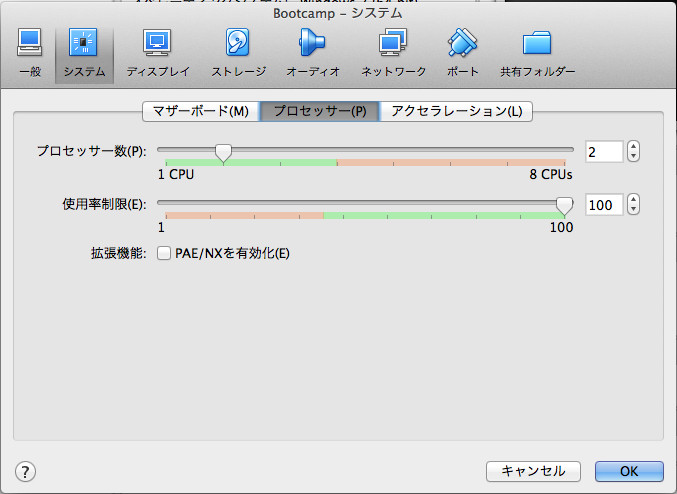This screenshot has width=677, height=494.
Task: Click the Bootcamp – システム window title
Action: click(x=338, y=13)
